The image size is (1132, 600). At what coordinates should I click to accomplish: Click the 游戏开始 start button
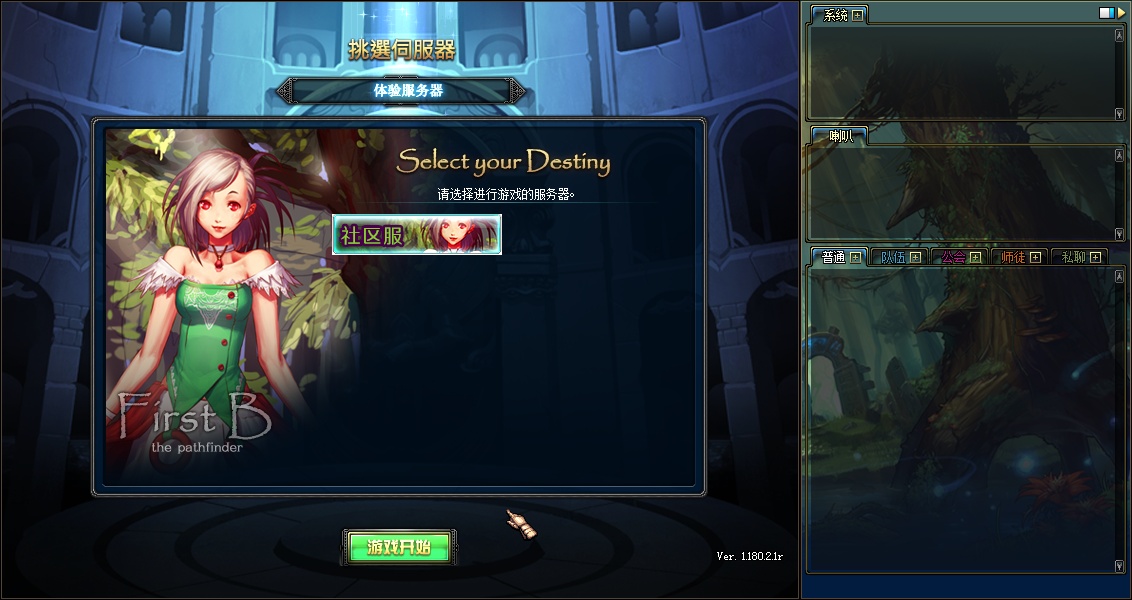399,547
